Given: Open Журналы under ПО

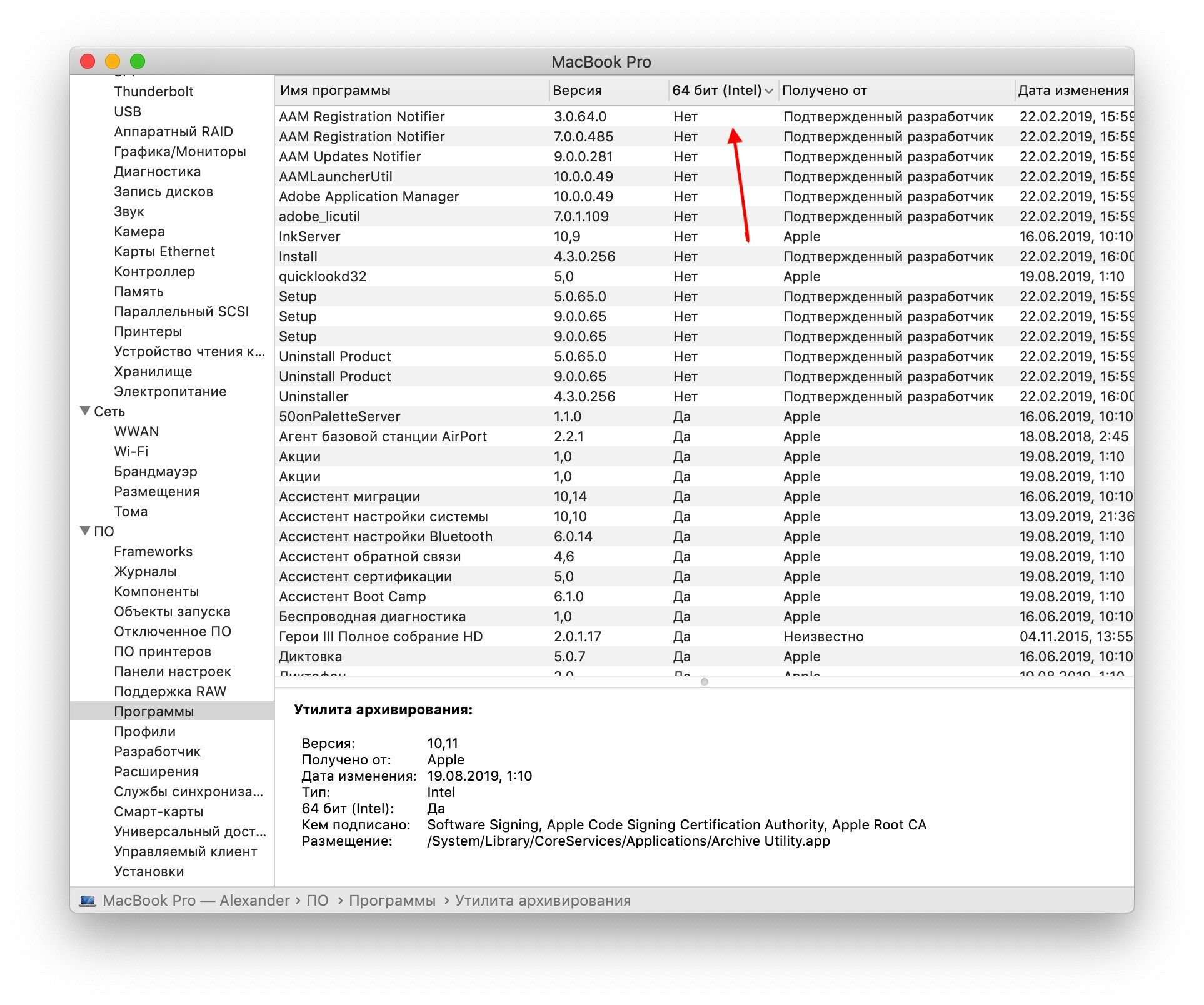Looking at the screenshot, I should coord(145,571).
